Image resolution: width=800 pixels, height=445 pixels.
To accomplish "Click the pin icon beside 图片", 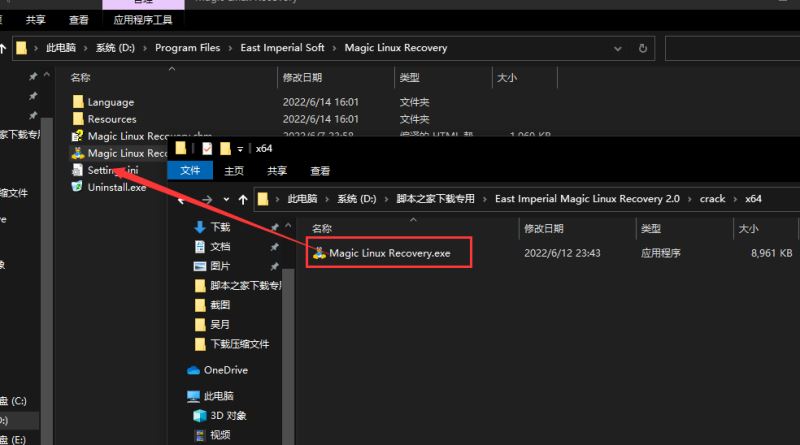I will (x=274, y=266).
